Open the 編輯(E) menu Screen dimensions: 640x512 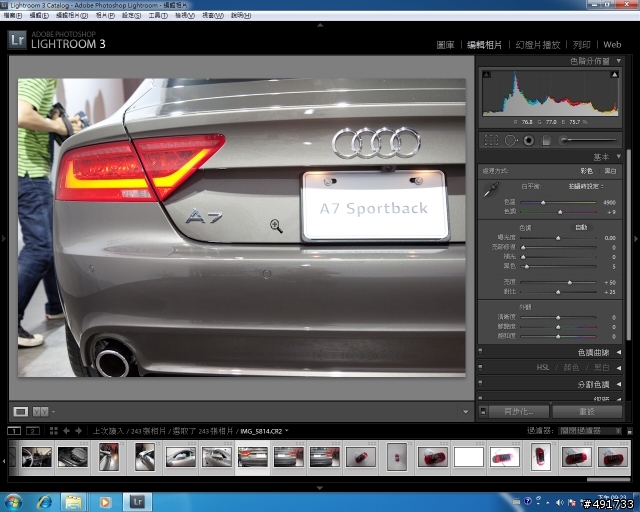click(39, 16)
